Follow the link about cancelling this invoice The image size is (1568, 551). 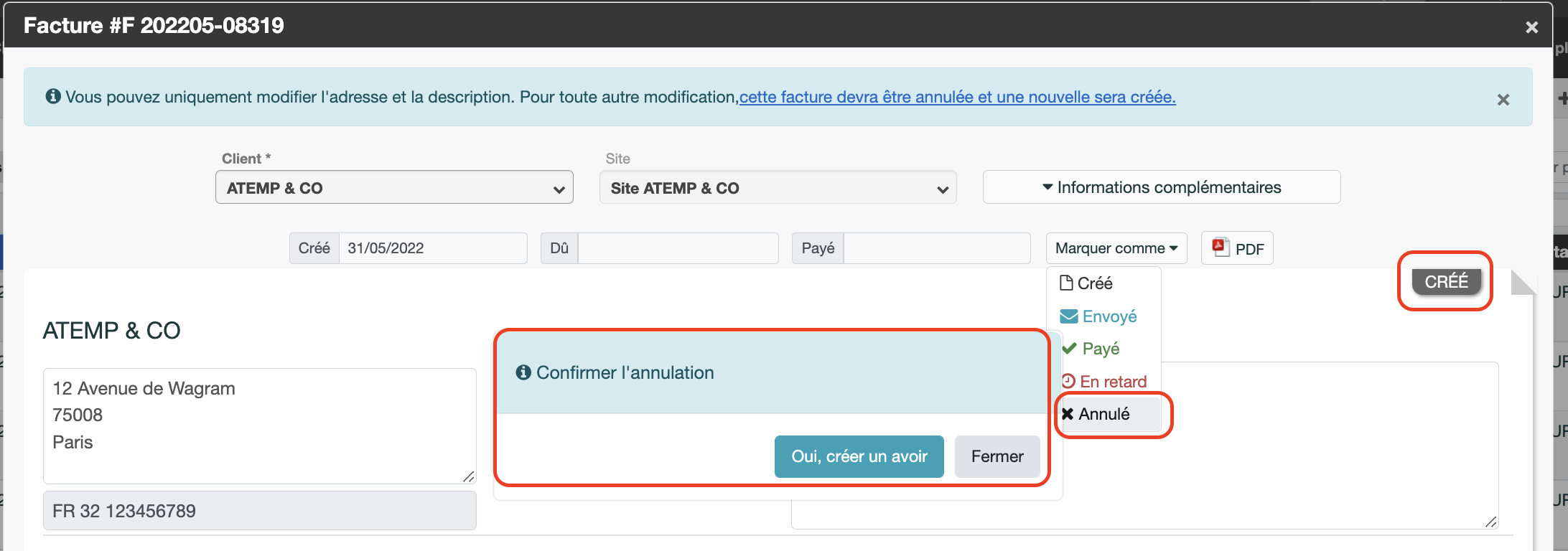coord(957,97)
